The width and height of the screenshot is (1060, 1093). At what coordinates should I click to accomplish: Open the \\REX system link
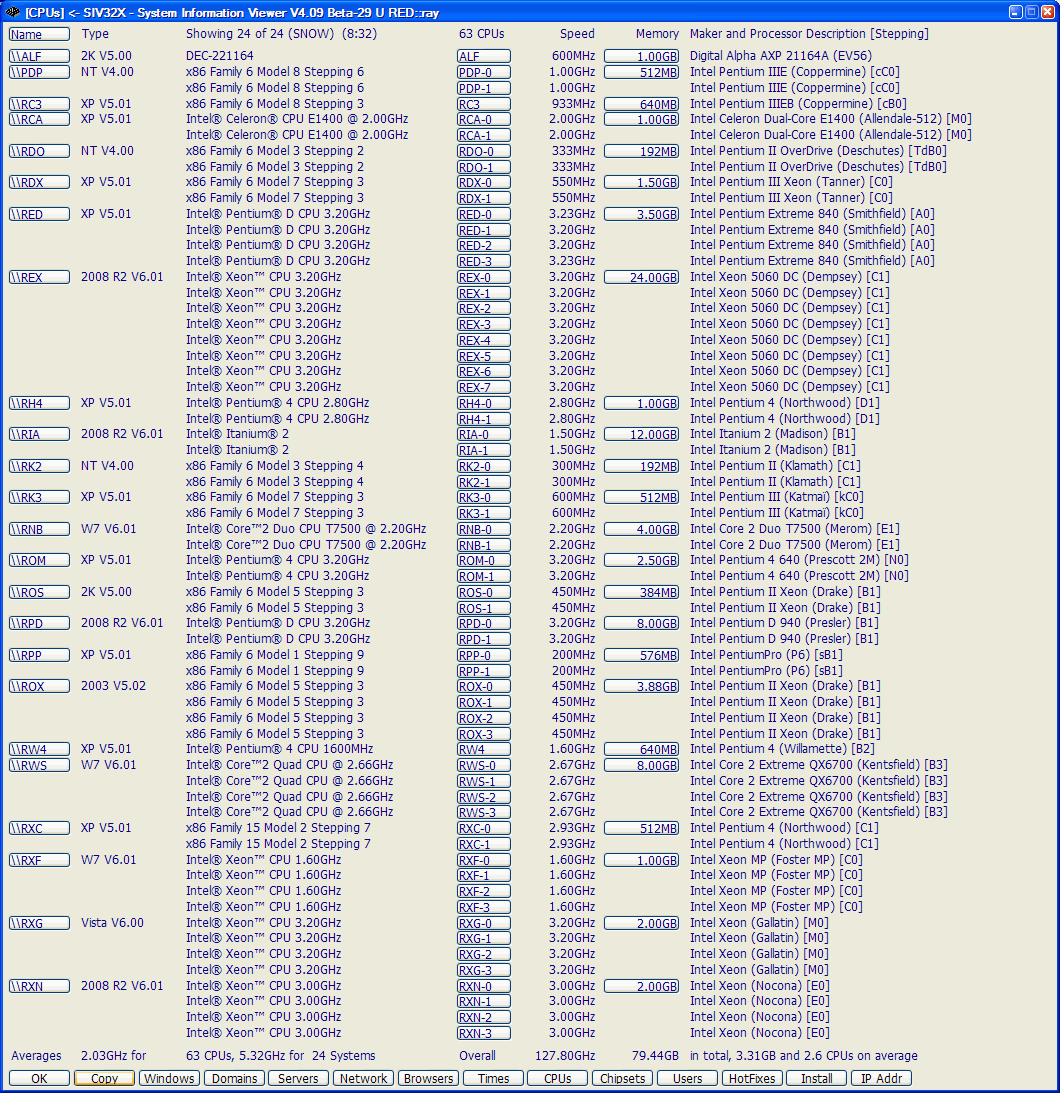click(x=39, y=277)
